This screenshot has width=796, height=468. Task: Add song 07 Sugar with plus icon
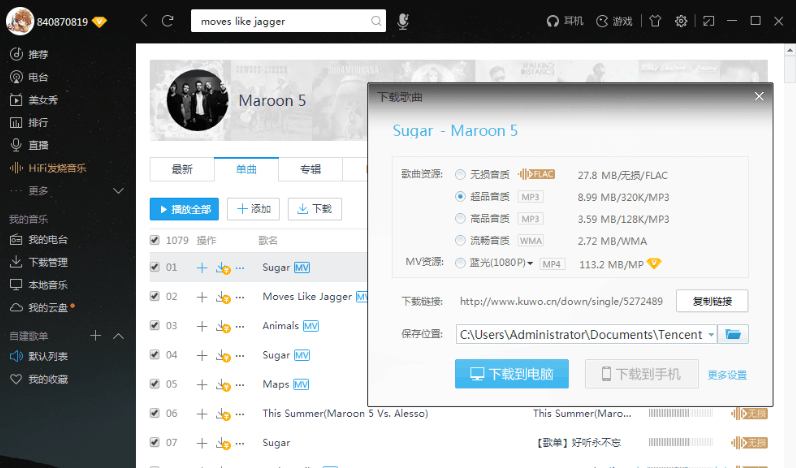click(202, 443)
